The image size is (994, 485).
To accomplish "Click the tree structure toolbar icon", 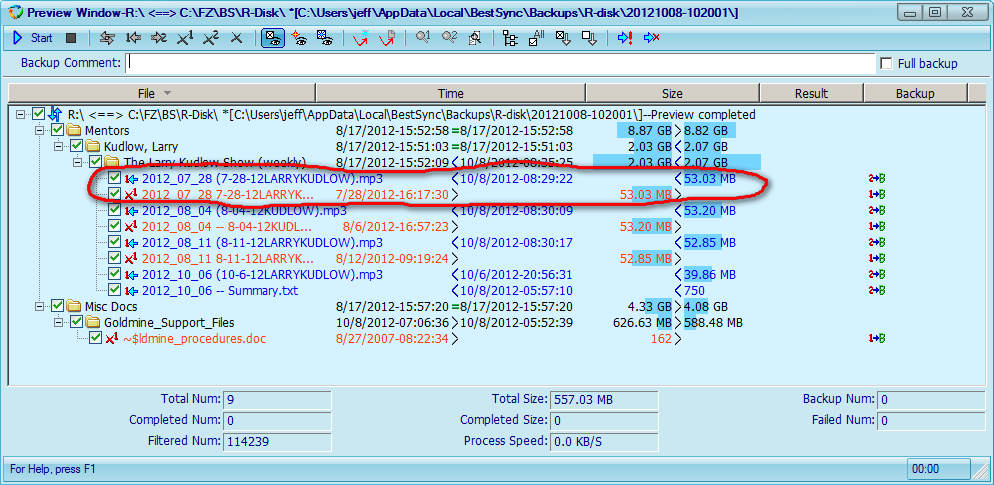I will [x=510, y=38].
